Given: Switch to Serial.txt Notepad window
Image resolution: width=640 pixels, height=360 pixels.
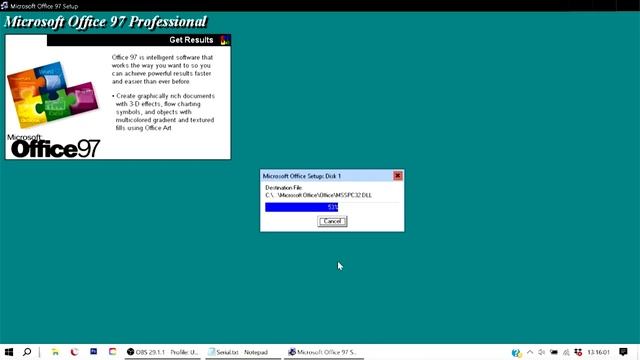Looking at the screenshot, I should pyautogui.click(x=242, y=352).
